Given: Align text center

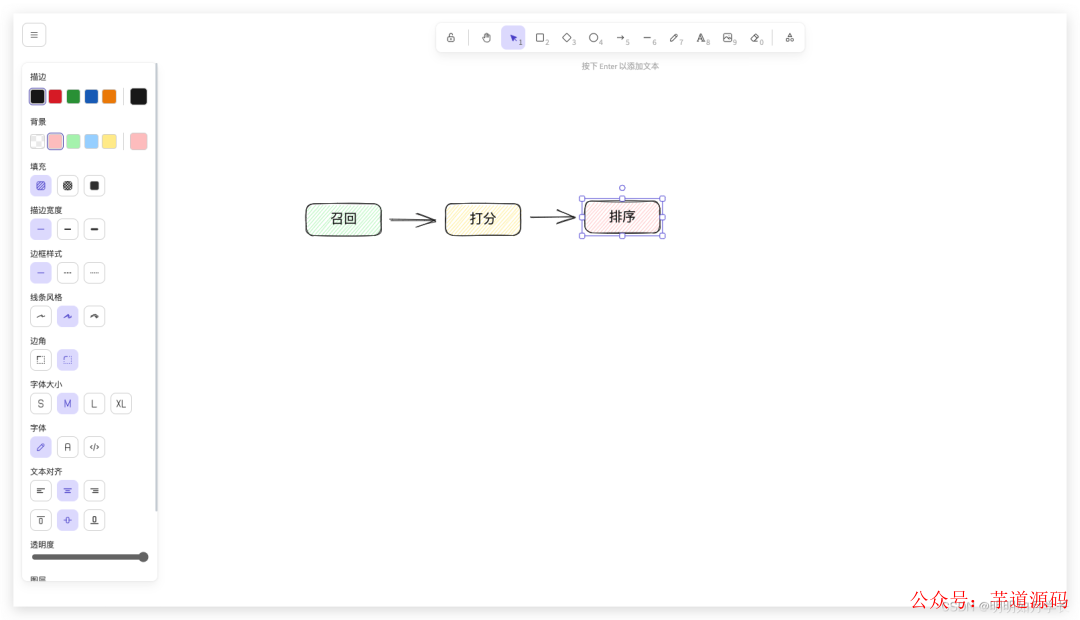Looking at the screenshot, I should pyautogui.click(x=68, y=490).
